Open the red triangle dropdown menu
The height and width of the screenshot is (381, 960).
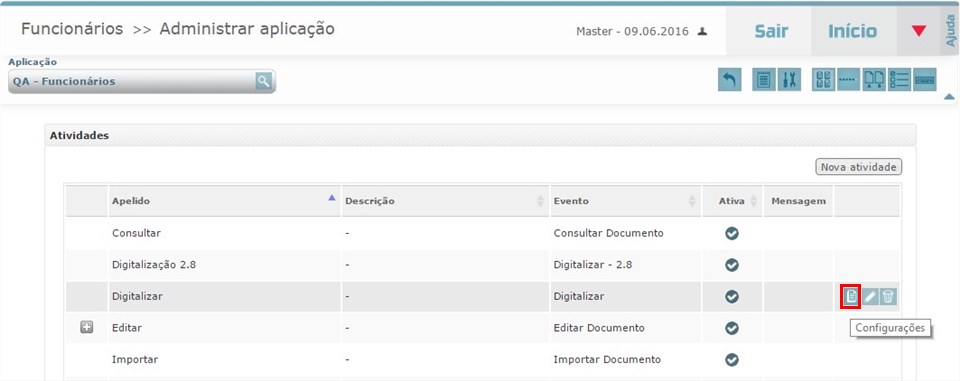click(919, 31)
